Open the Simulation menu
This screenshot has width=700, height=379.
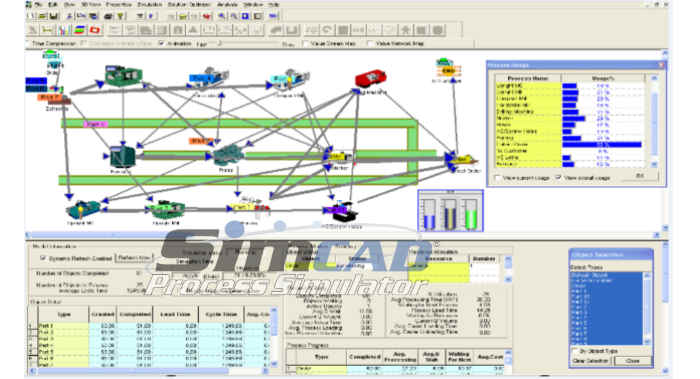[150, 4]
